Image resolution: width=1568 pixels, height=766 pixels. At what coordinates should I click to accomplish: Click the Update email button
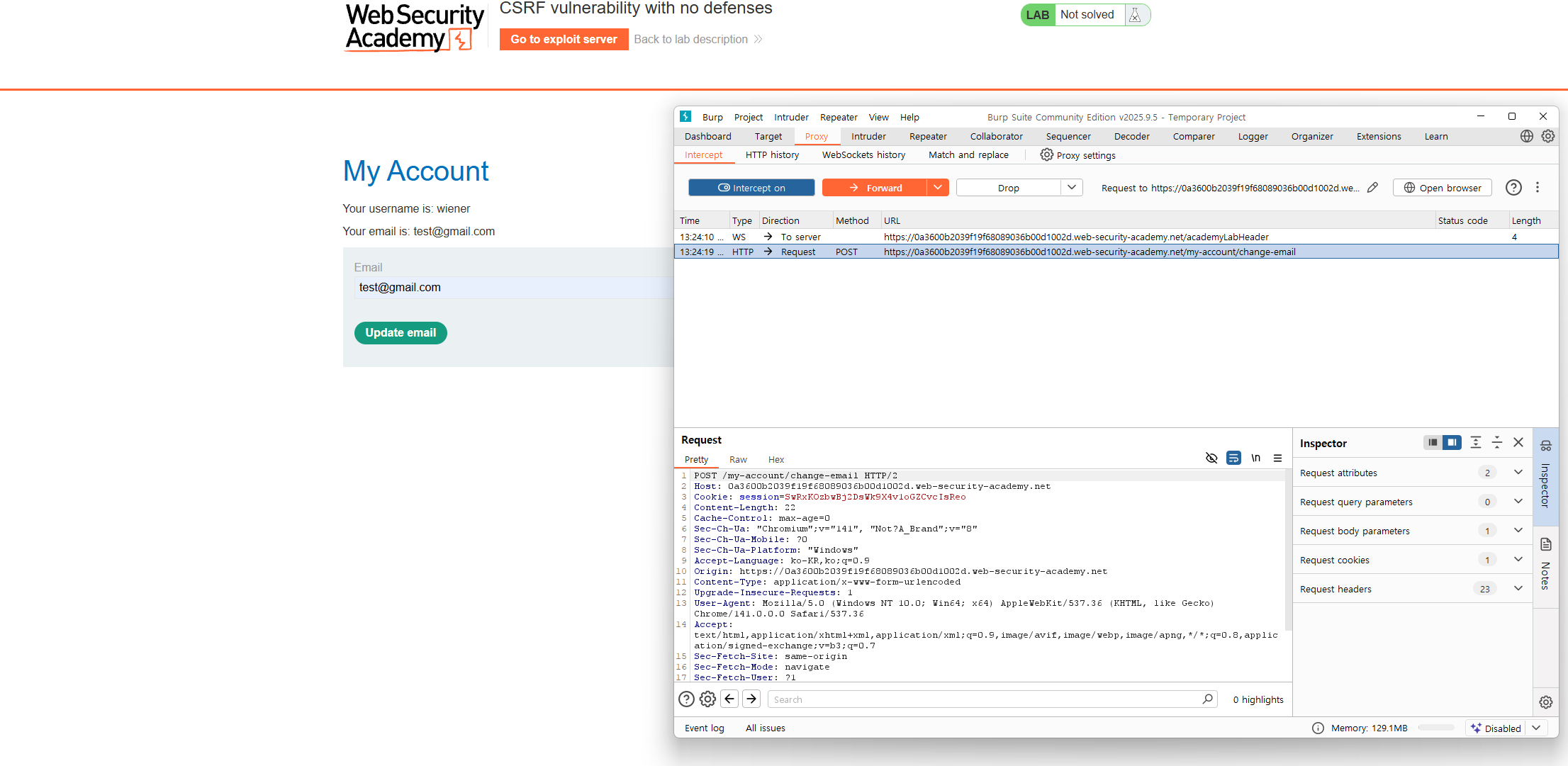pyautogui.click(x=401, y=333)
